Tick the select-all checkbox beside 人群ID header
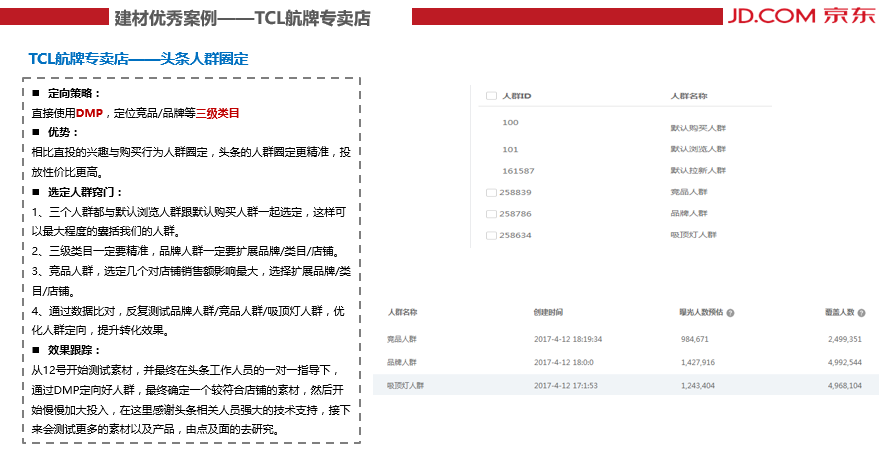 point(491,96)
